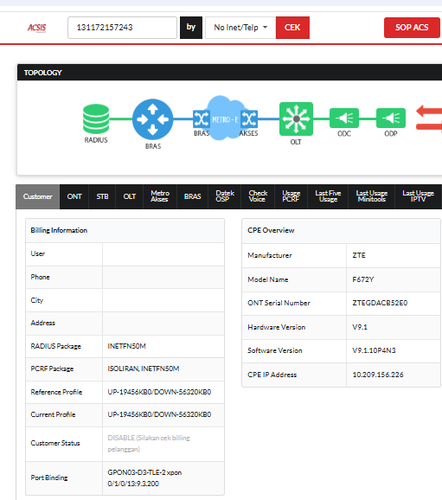Viewport: 442px width, 500px height.
Task: Click the Port Binding row label
Action: point(49,478)
